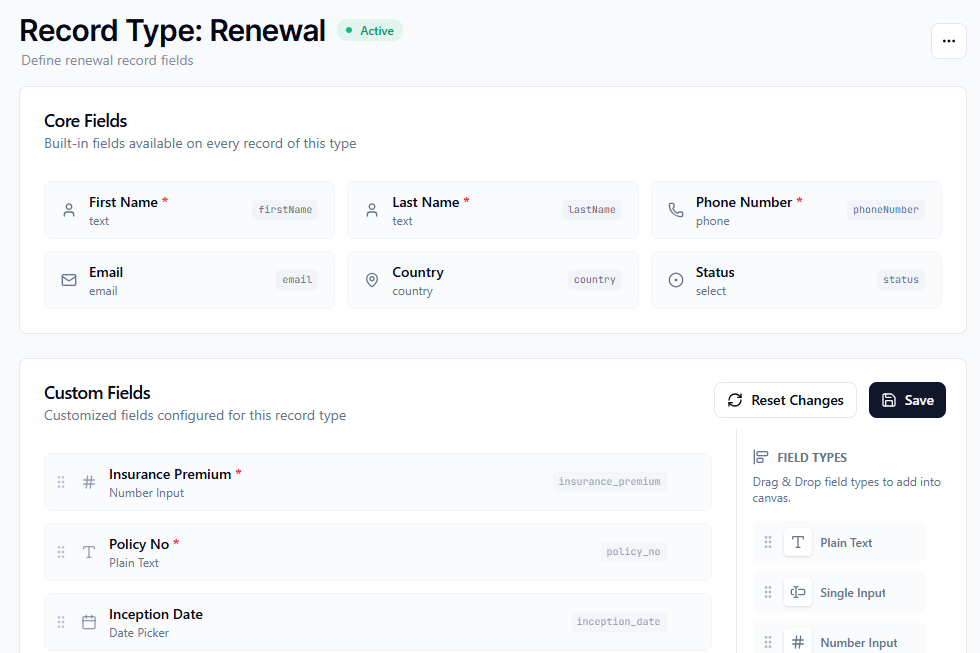
Task: Click the inception_date key tag
Action: (618, 622)
